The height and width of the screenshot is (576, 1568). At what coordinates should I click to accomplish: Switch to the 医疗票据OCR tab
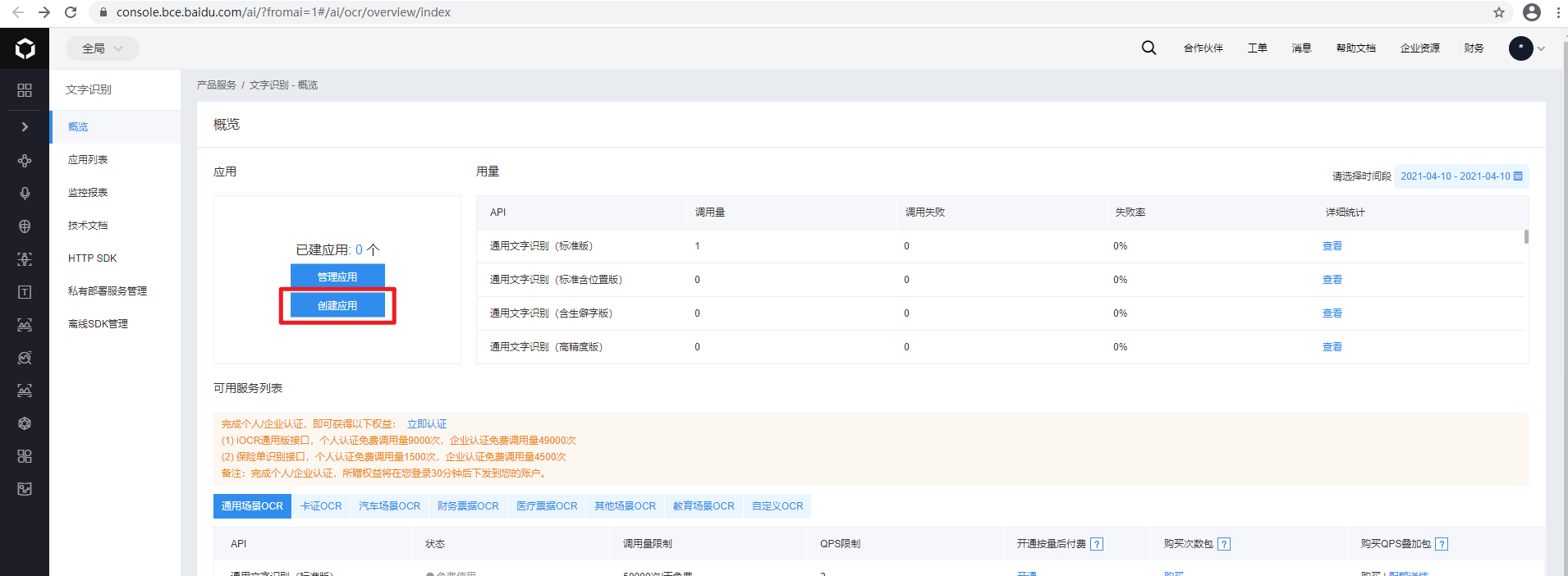(547, 506)
